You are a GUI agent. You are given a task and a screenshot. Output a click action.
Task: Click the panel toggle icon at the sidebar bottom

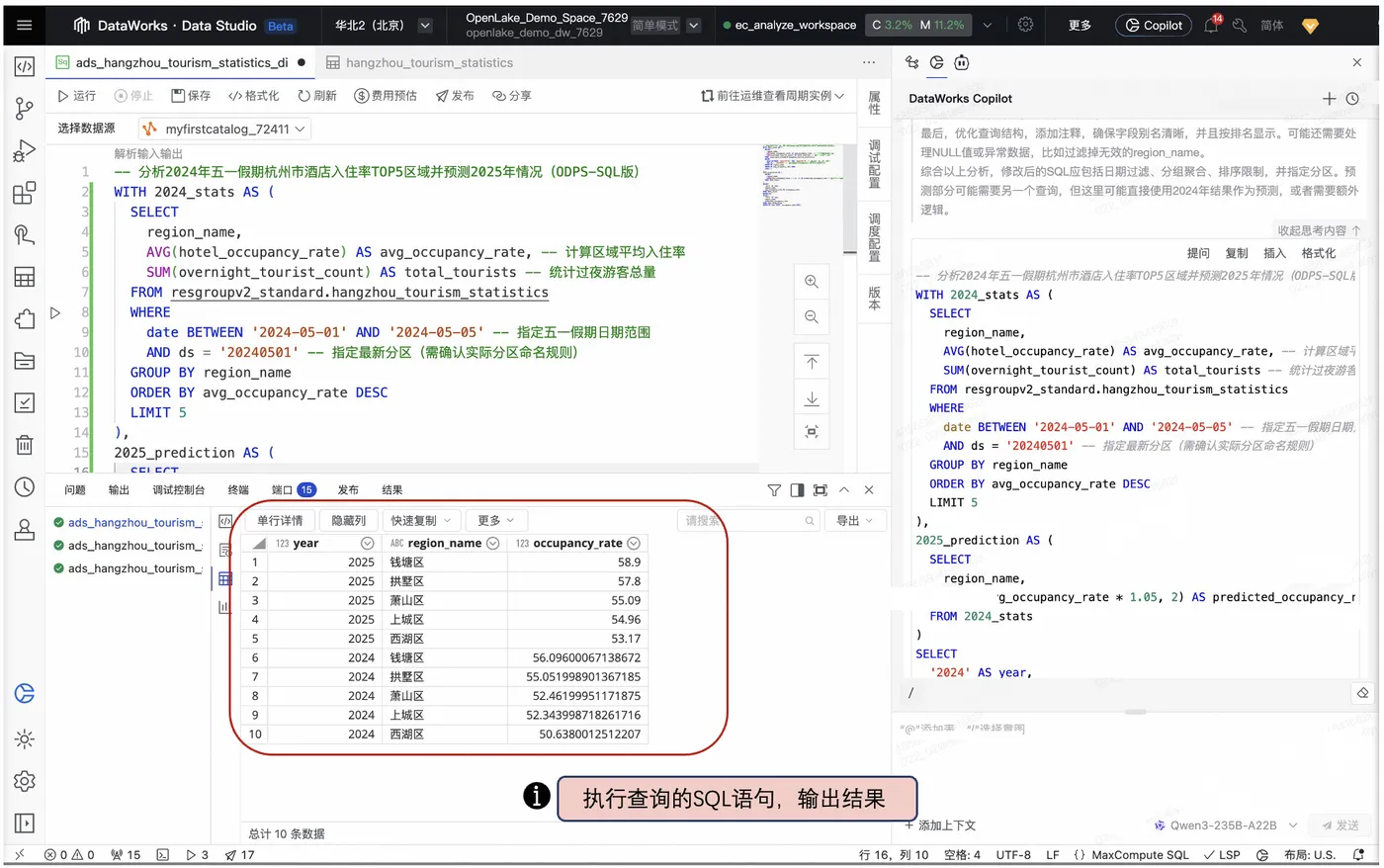(x=25, y=823)
